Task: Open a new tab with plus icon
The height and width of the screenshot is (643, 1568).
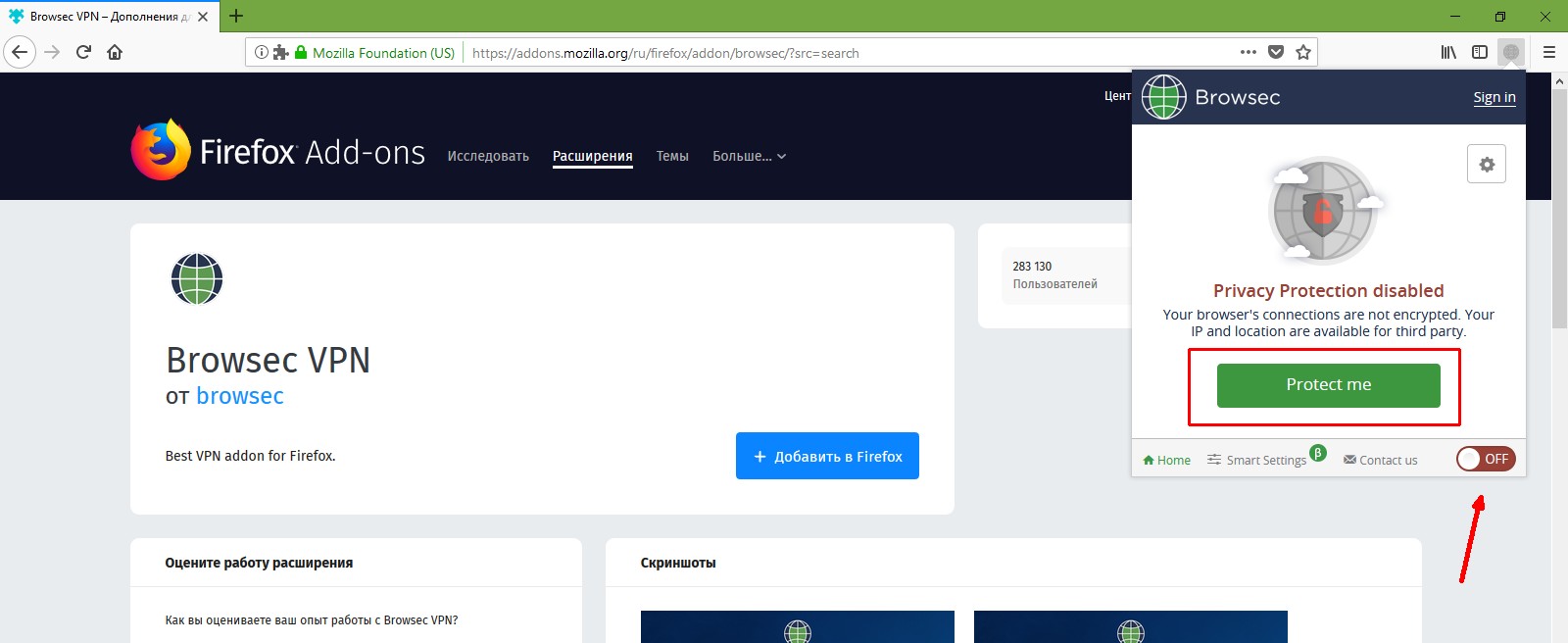Action: 236,16
